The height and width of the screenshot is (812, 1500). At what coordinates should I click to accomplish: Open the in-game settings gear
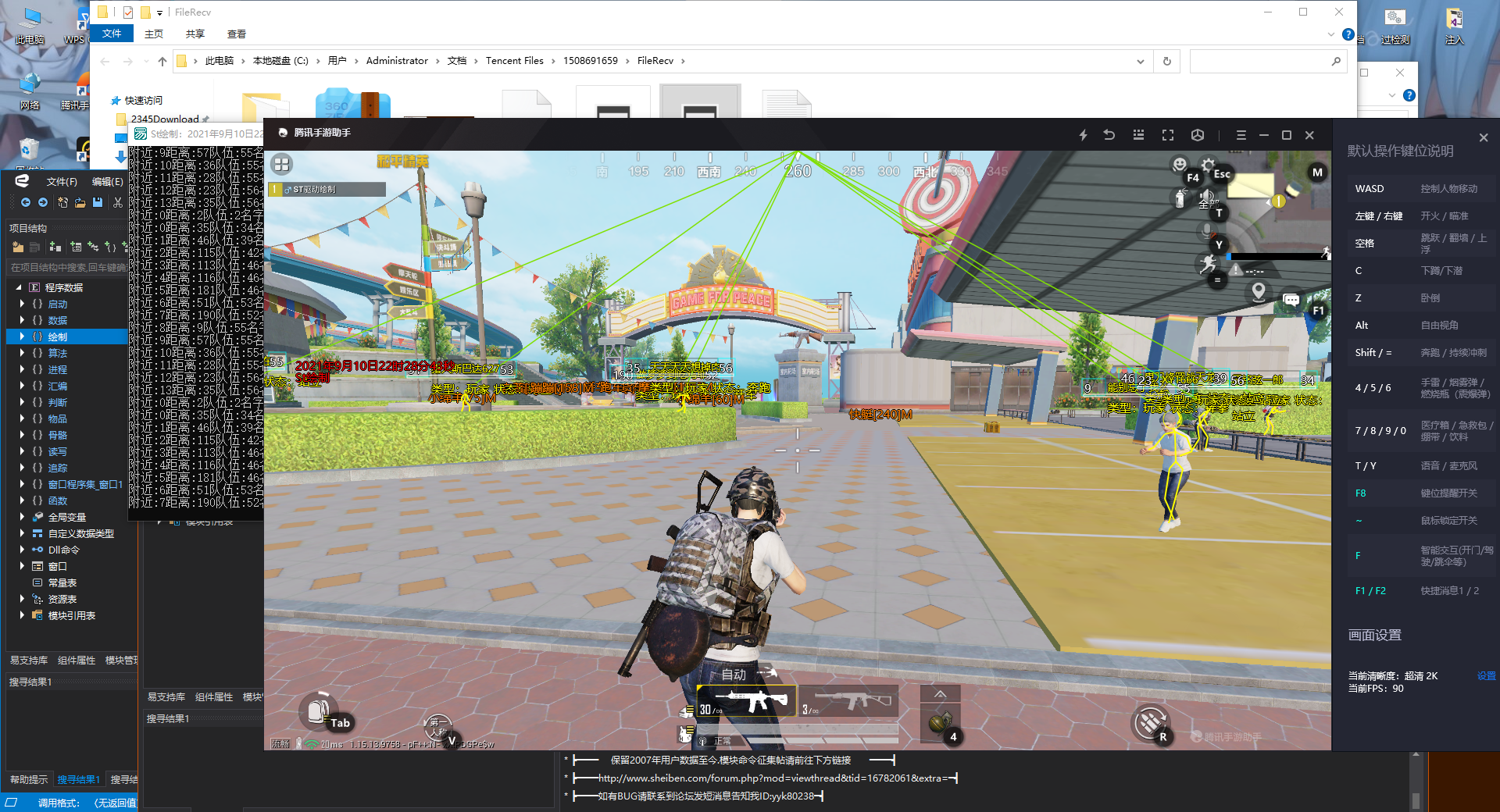point(1208,165)
